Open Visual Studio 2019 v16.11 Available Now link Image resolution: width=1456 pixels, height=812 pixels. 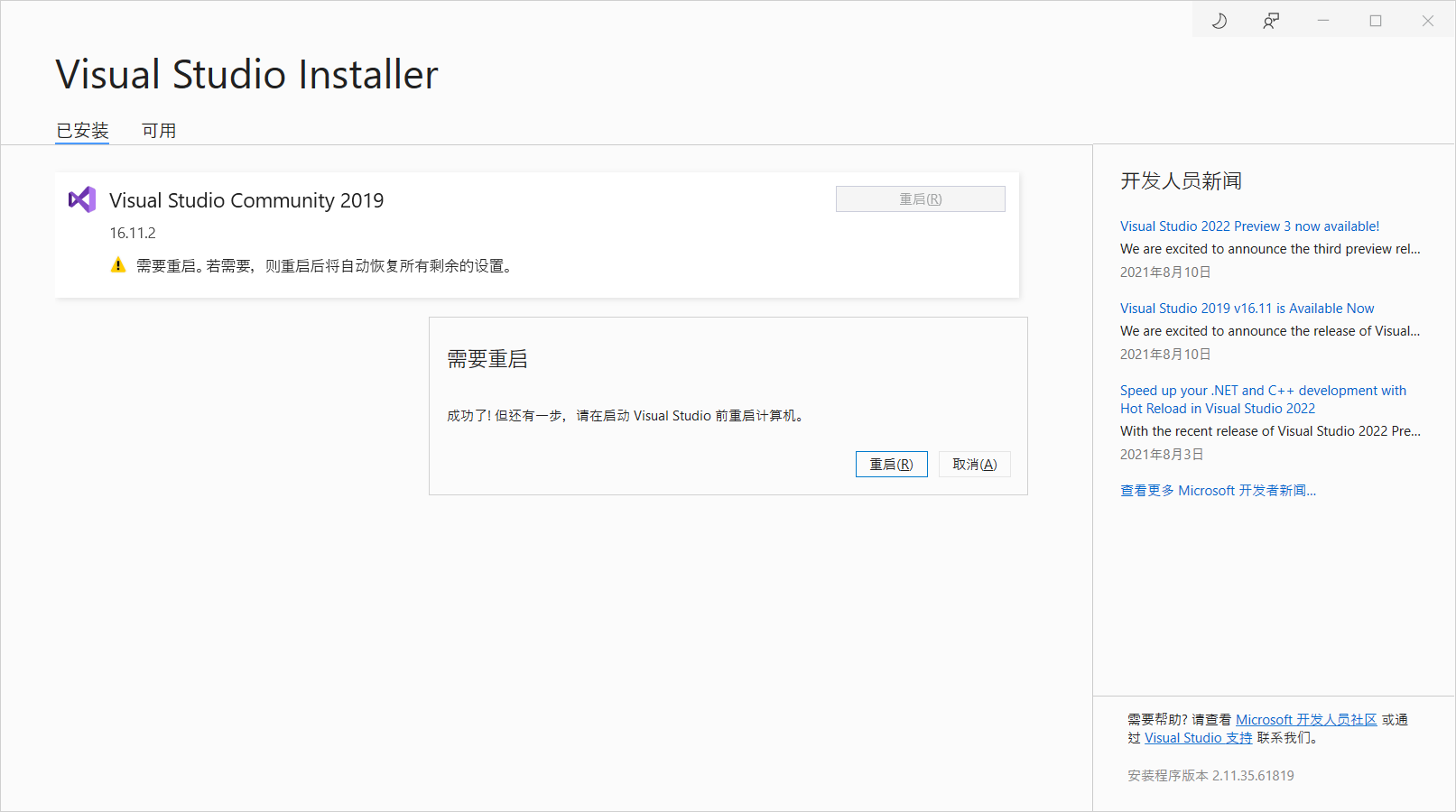tap(1247, 309)
